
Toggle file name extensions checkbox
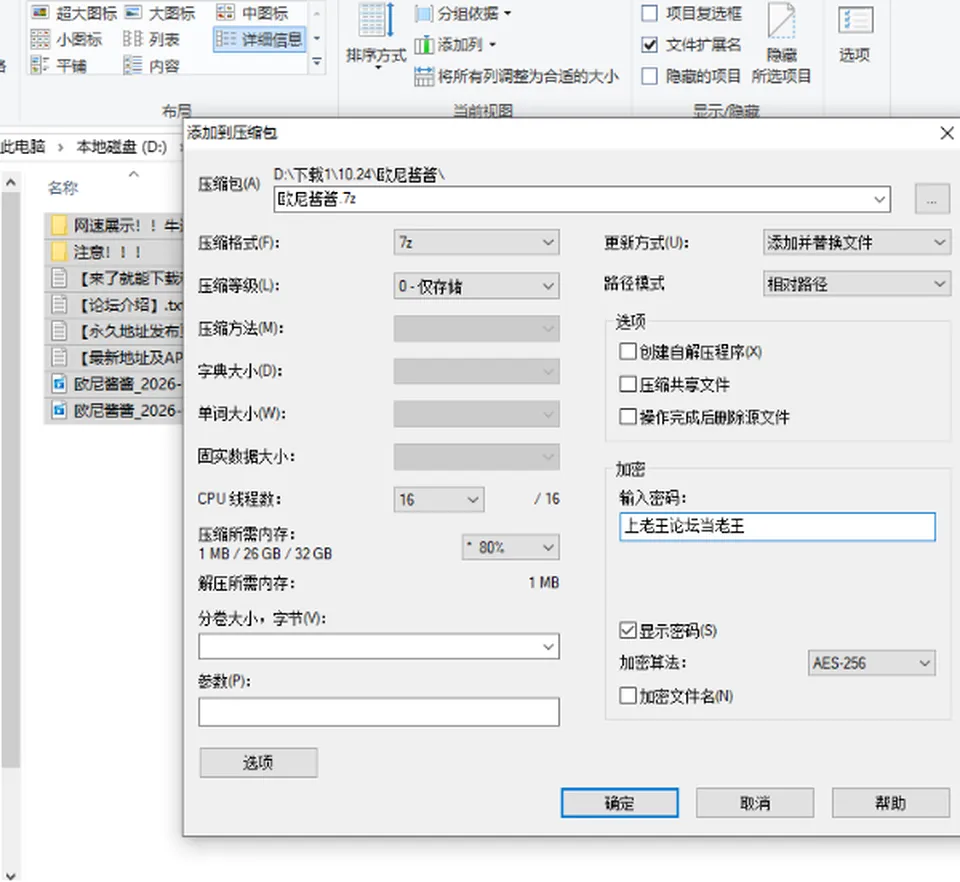(x=649, y=45)
